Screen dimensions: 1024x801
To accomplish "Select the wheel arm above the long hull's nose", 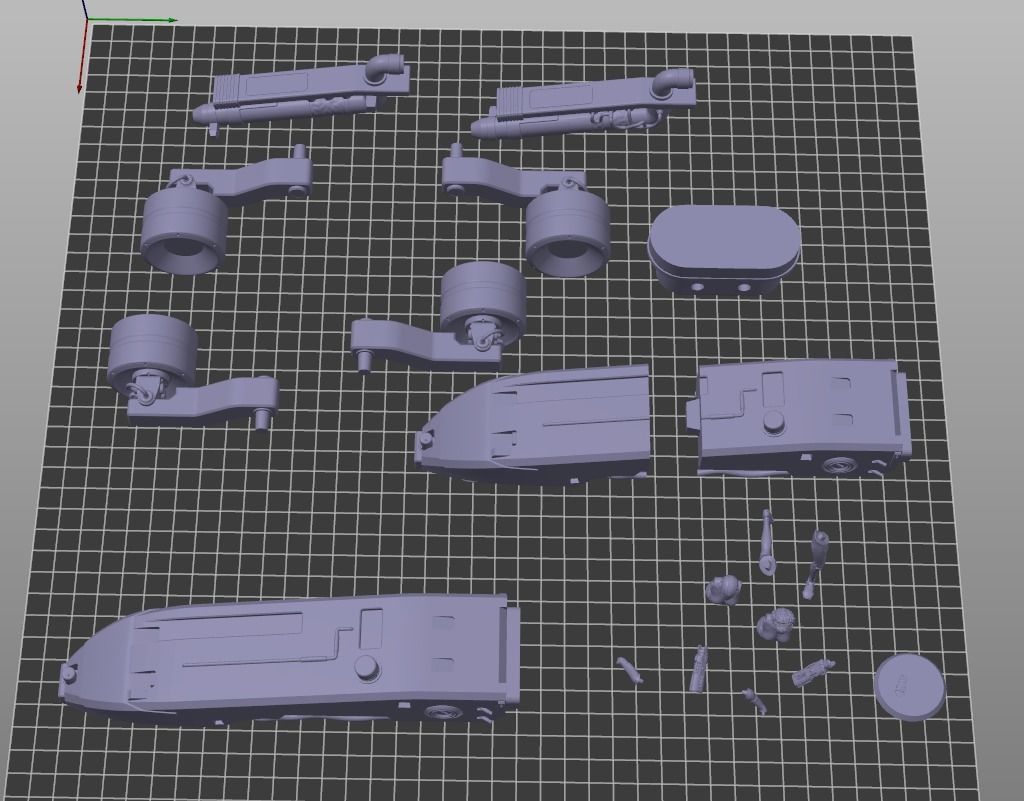I will tap(193, 371).
